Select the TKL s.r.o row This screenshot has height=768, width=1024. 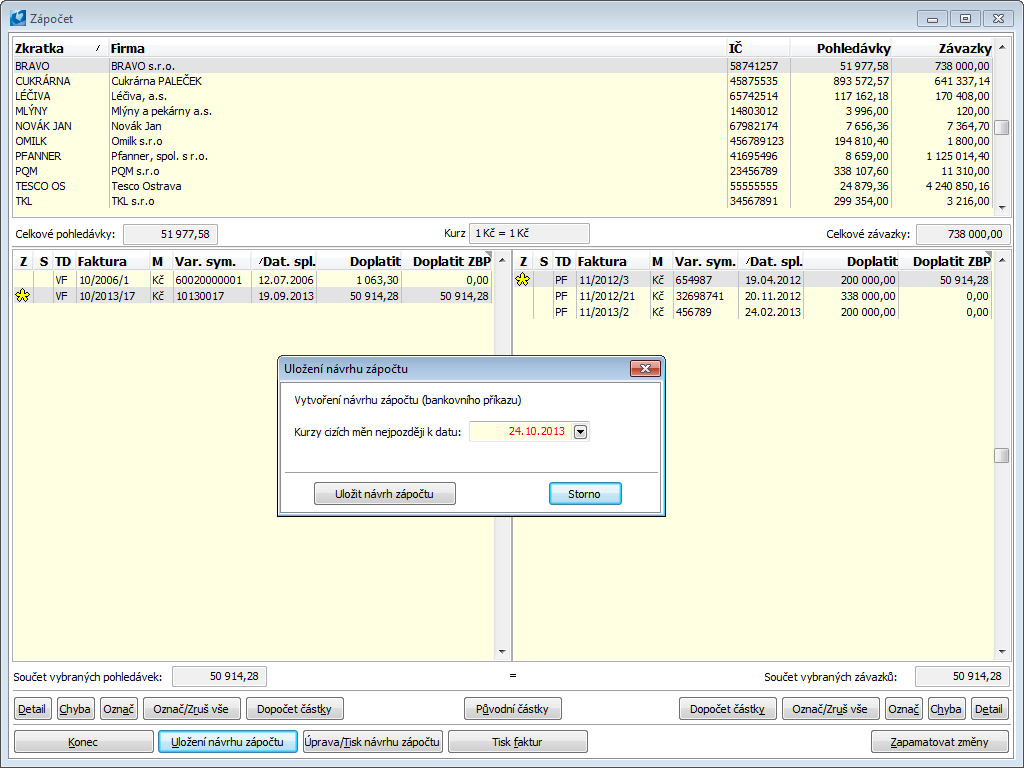point(503,201)
